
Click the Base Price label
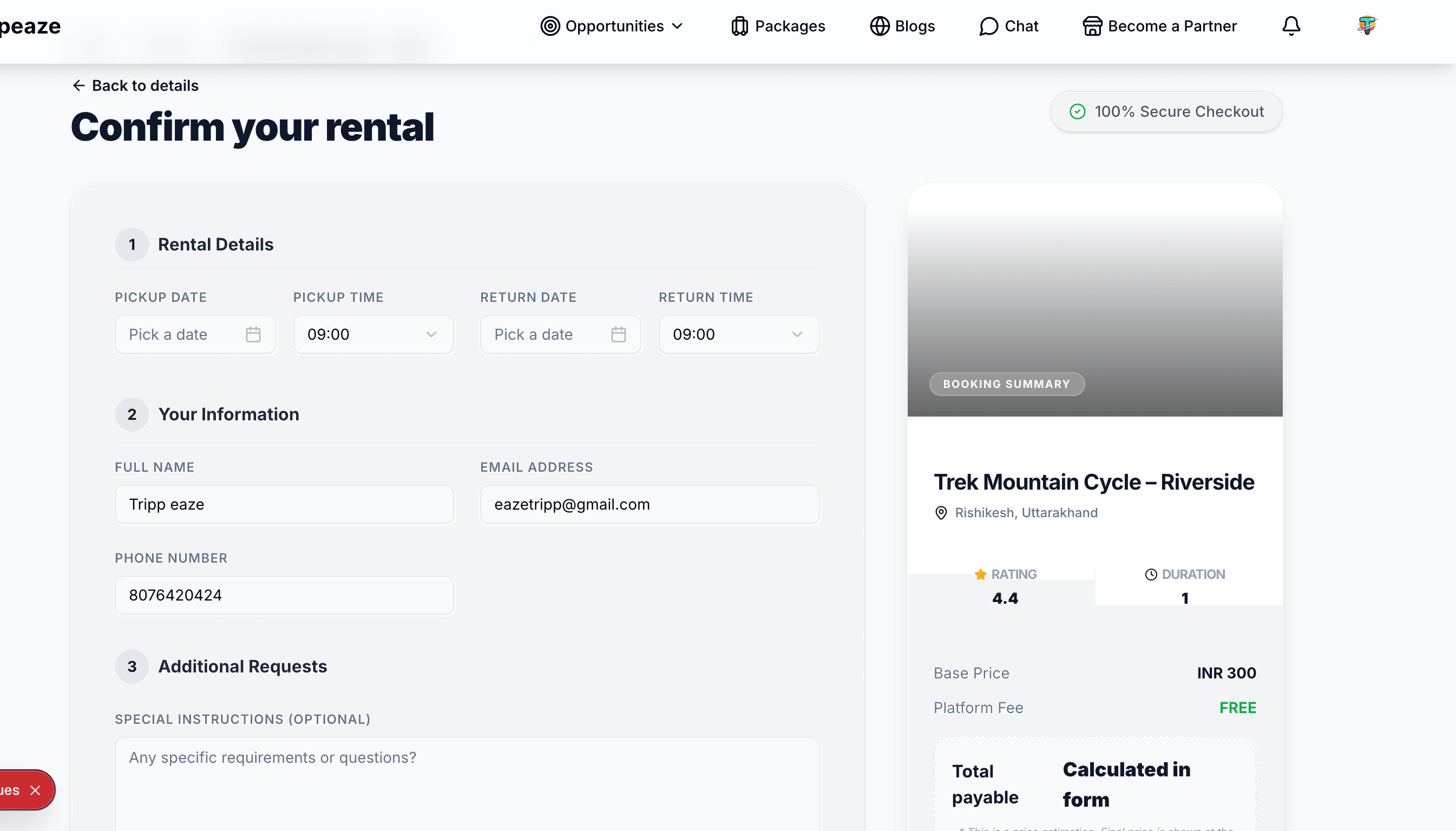(x=971, y=673)
